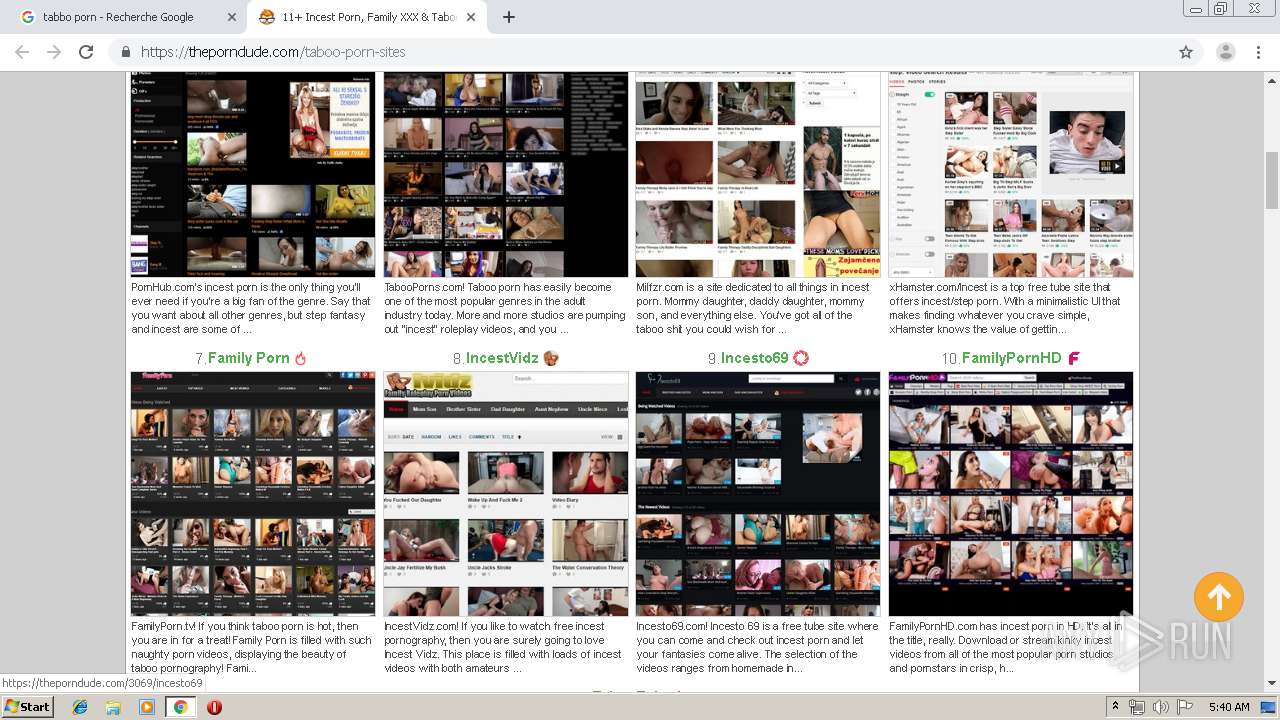Image resolution: width=1280 pixels, height=720 pixels.
Task: Show hidden system tray icons
Action: click(1116, 707)
